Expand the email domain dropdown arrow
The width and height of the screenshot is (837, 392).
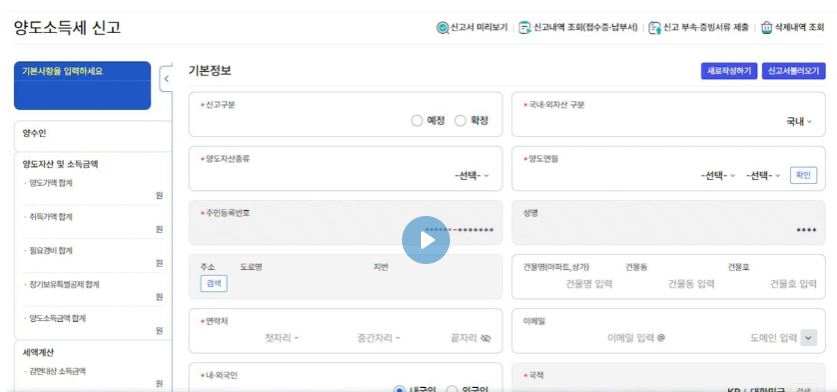click(x=809, y=338)
